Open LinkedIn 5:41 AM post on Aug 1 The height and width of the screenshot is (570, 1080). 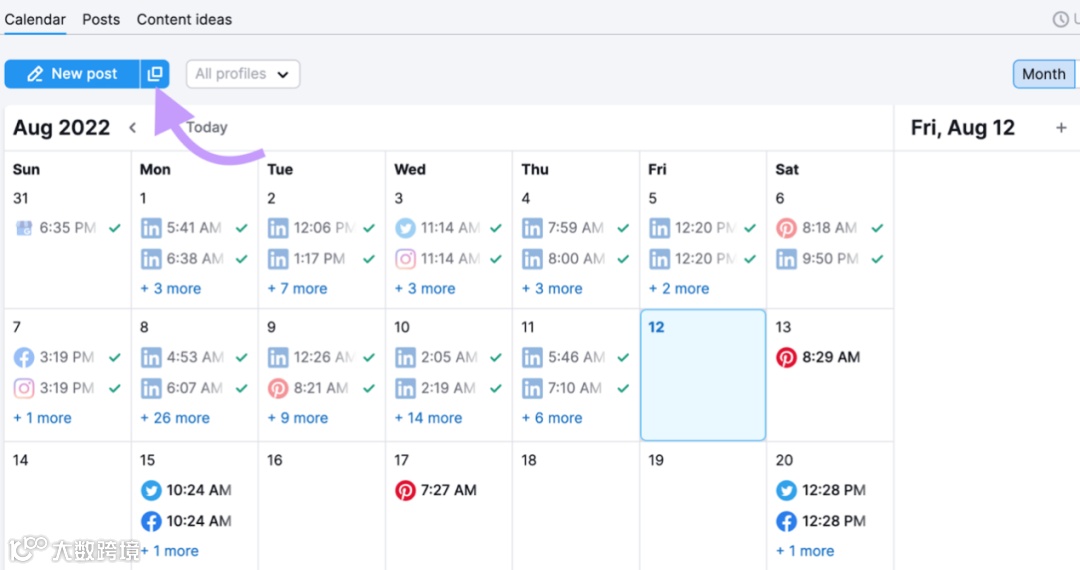(194, 228)
